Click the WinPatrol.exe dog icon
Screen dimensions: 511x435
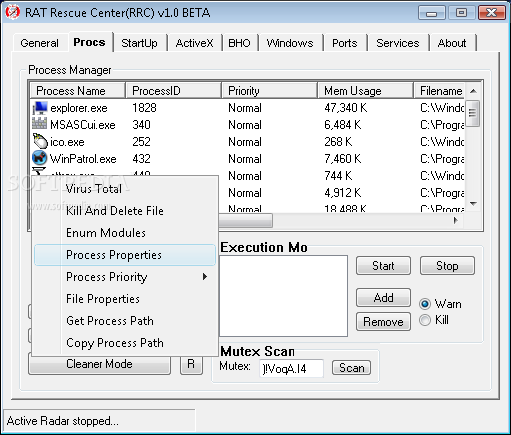pyautogui.click(x=40, y=158)
